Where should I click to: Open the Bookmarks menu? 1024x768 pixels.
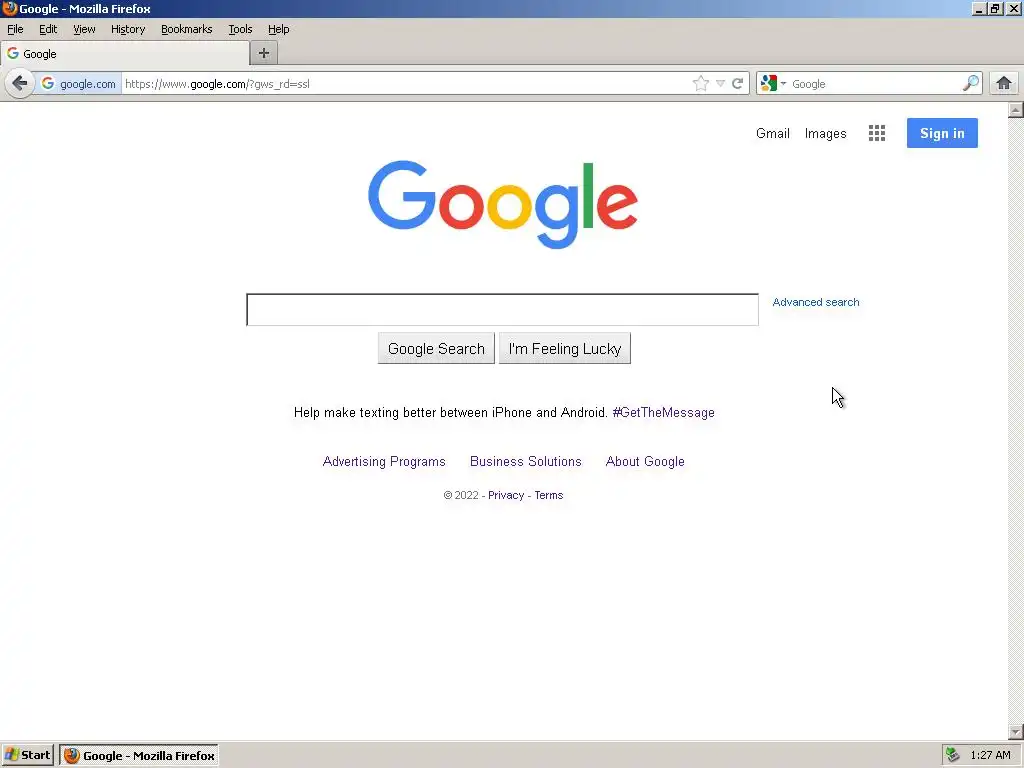pos(187,29)
